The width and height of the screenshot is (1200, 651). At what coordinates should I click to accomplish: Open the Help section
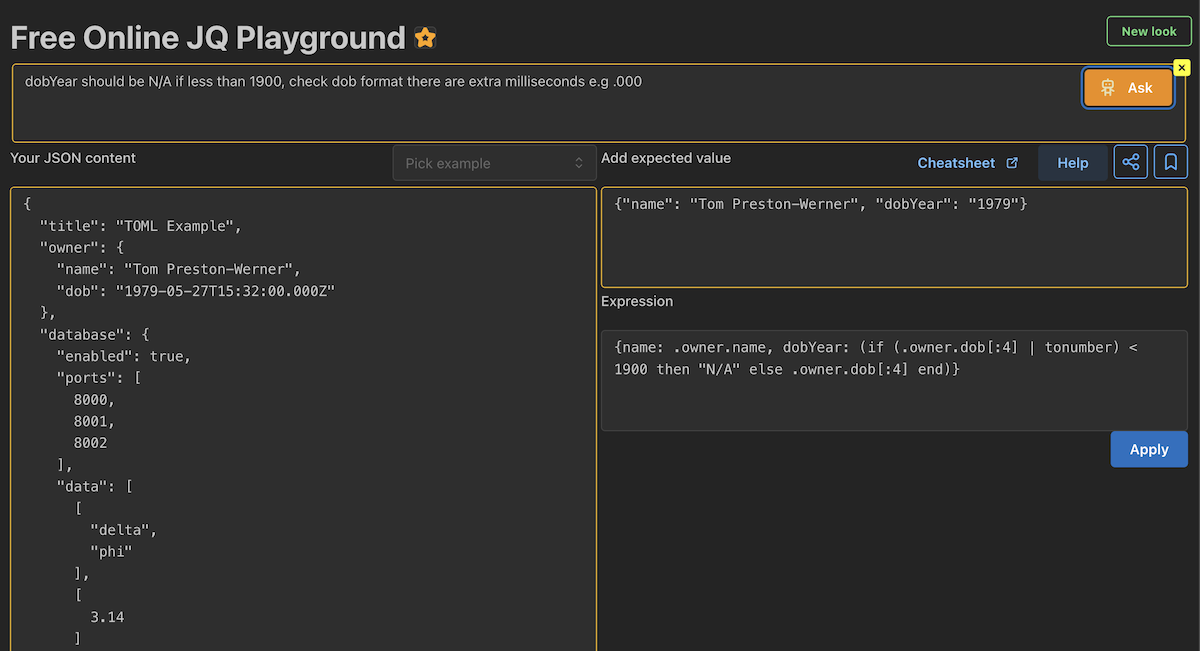pos(1072,163)
